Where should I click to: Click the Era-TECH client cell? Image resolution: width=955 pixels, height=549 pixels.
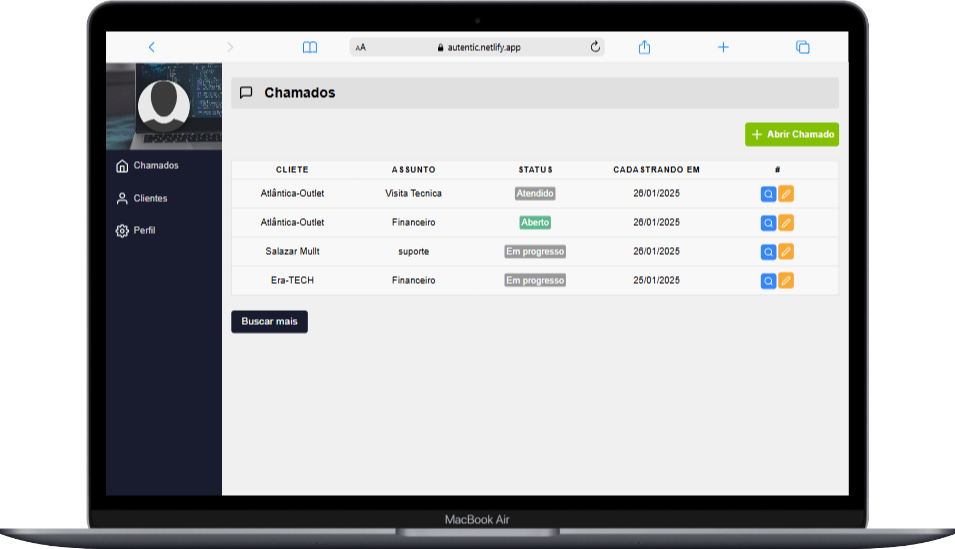pyautogui.click(x=292, y=280)
